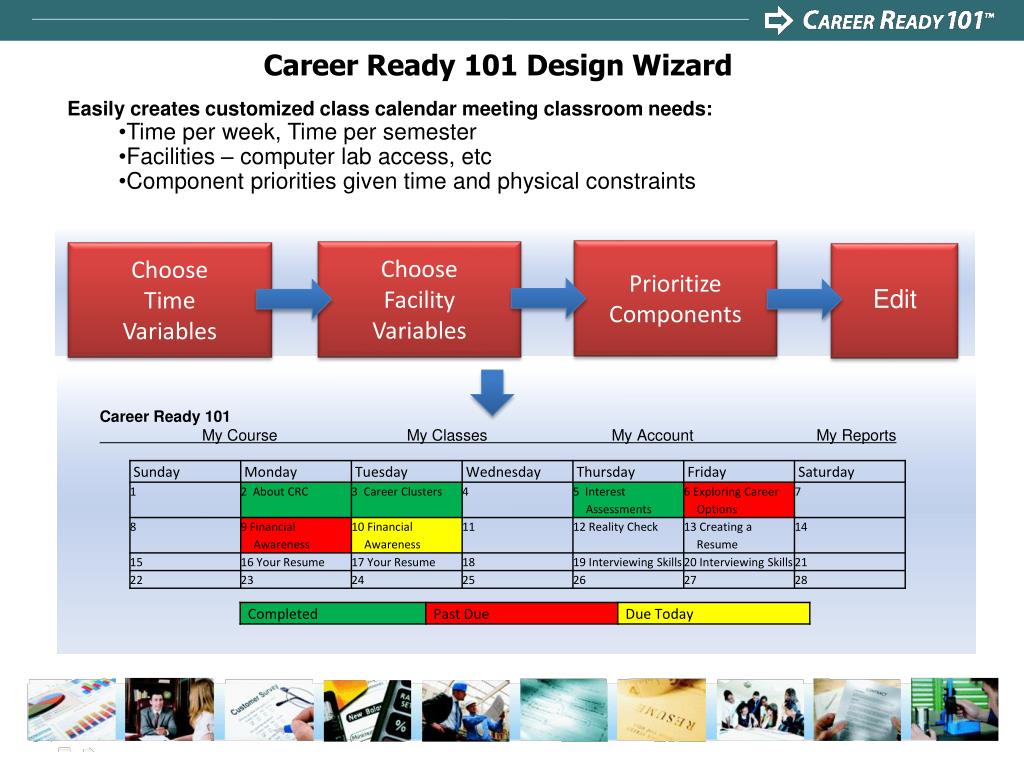
Task: Open the My Course tab
Action: (240, 435)
